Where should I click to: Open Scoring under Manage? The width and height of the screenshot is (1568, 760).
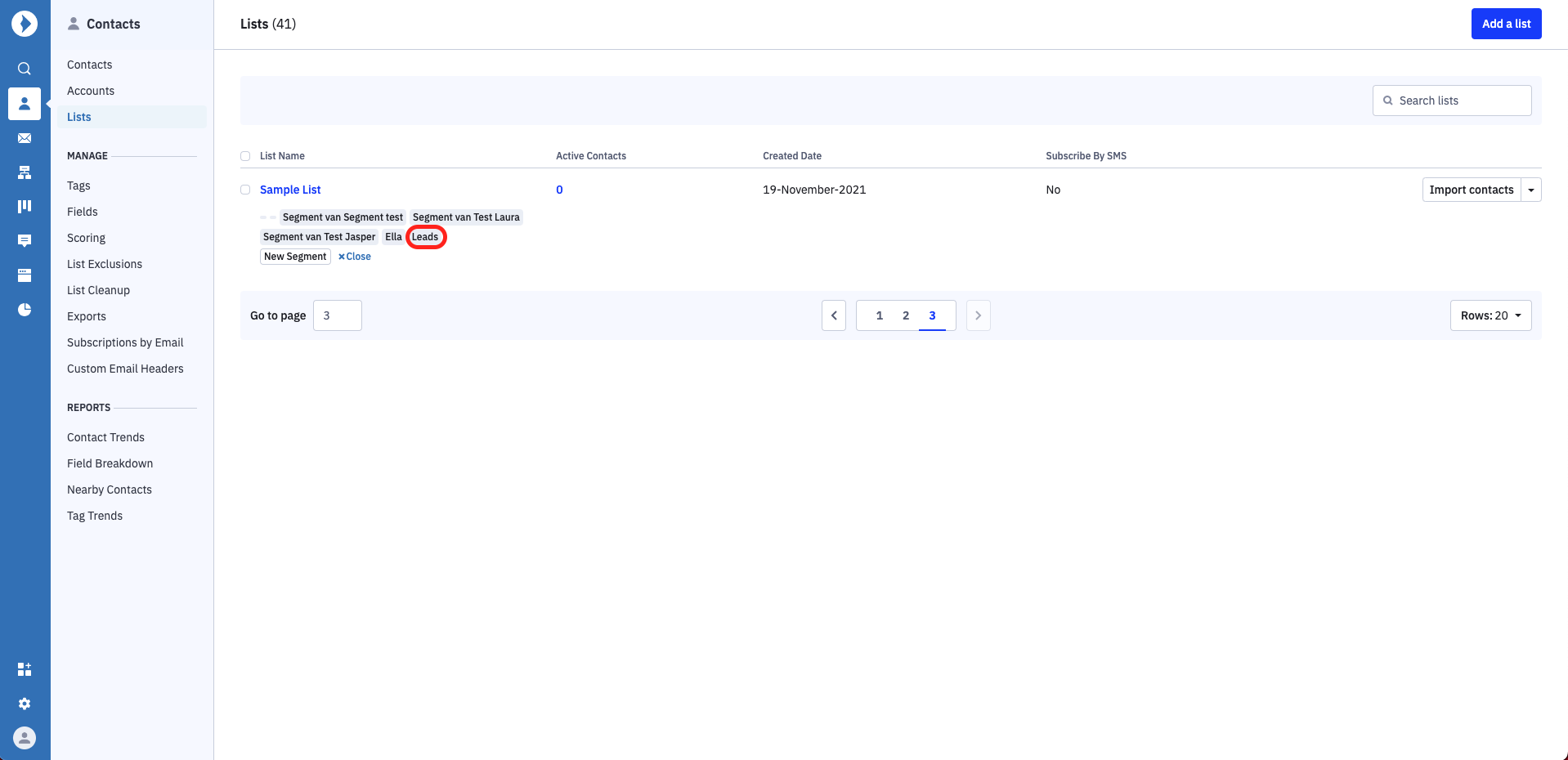86,238
